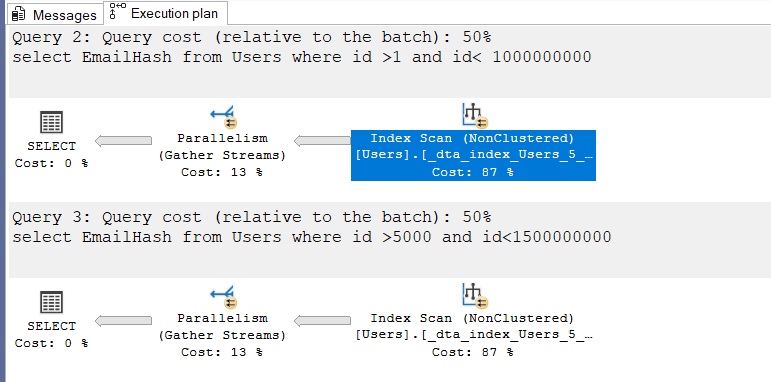Select Query 3 Parallelism Gather Streams icon
This screenshot has width=771, height=382.
(x=224, y=297)
